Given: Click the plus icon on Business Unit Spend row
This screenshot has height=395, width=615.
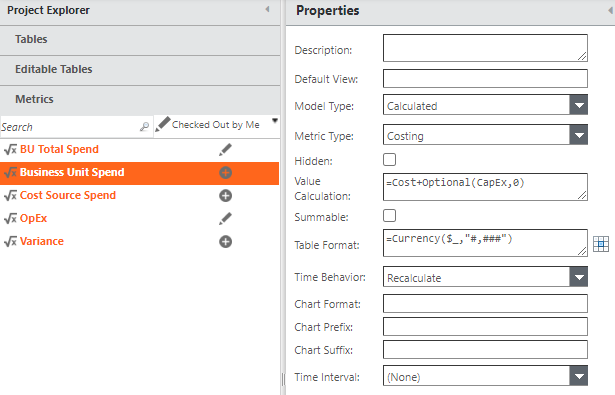Looking at the screenshot, I should [x=226, y=173].
